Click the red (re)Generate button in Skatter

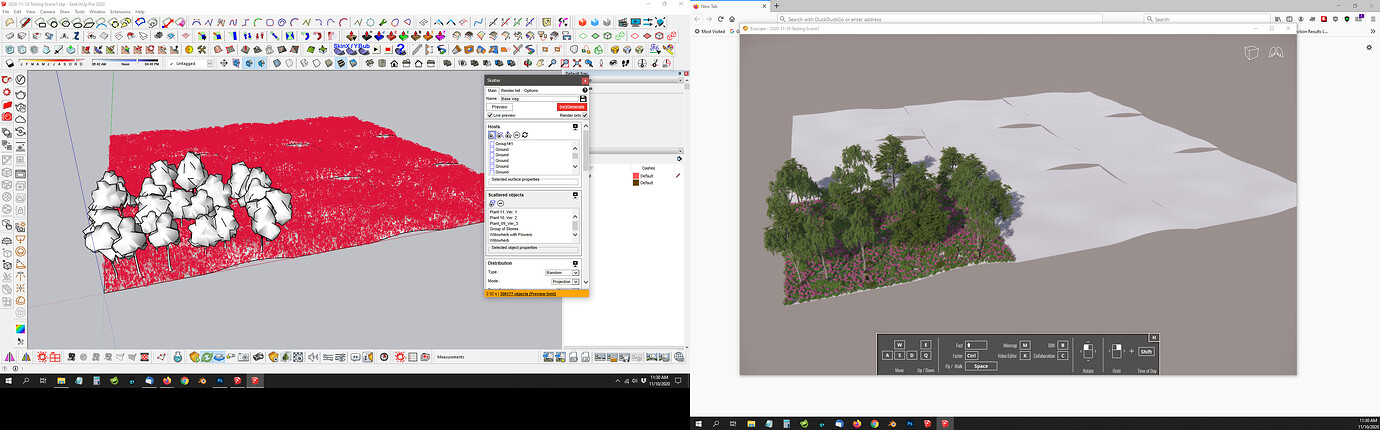(572, 107)
